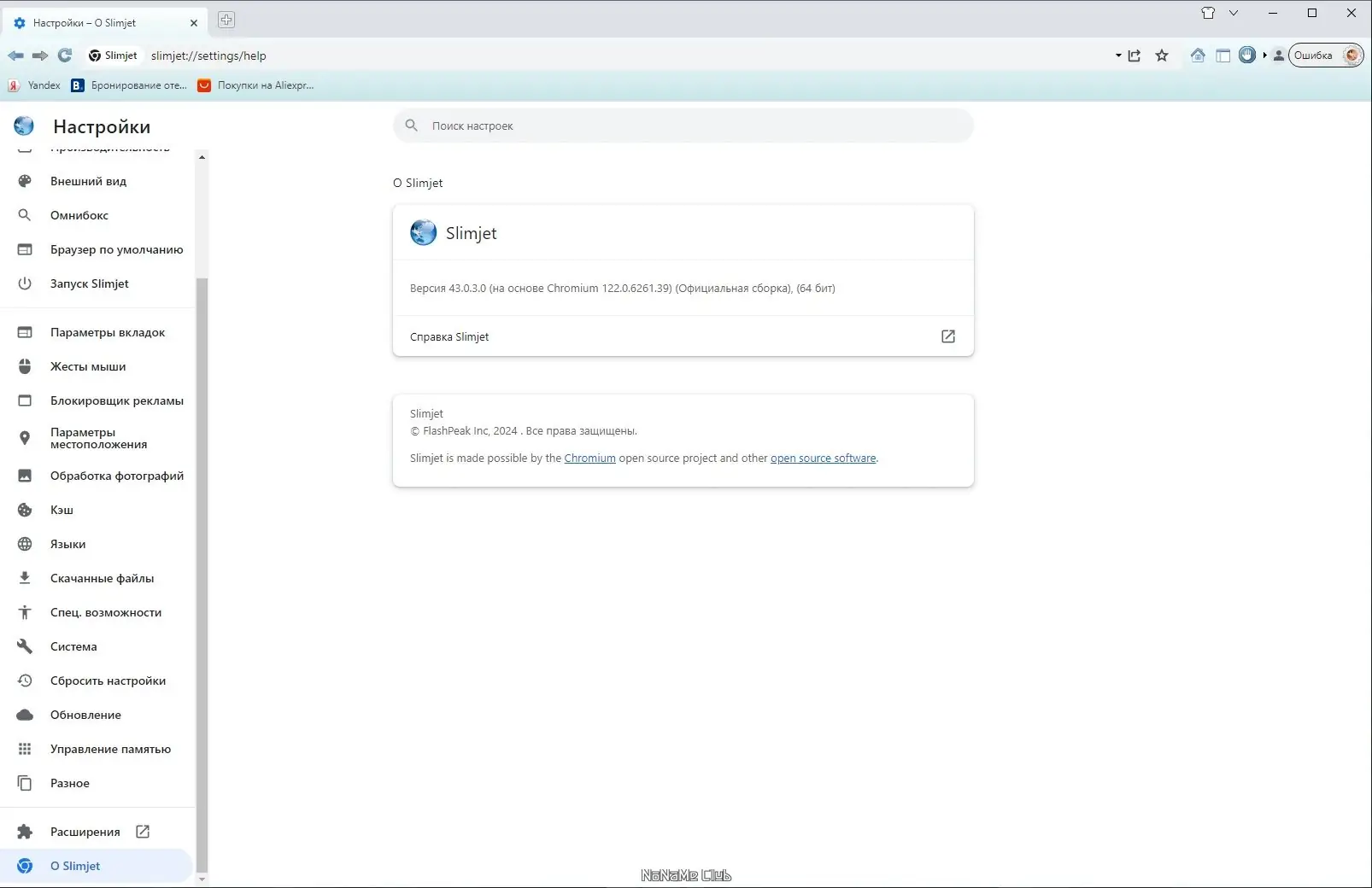Click the © FlashPeak Inc, 2024 copyright text
Viewport: 1372px width, 888px height.
pos(524,431)
